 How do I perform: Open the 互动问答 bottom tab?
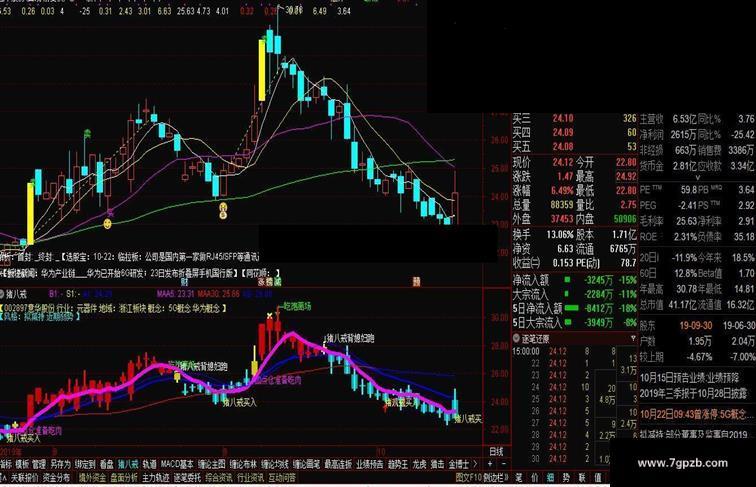282,478
